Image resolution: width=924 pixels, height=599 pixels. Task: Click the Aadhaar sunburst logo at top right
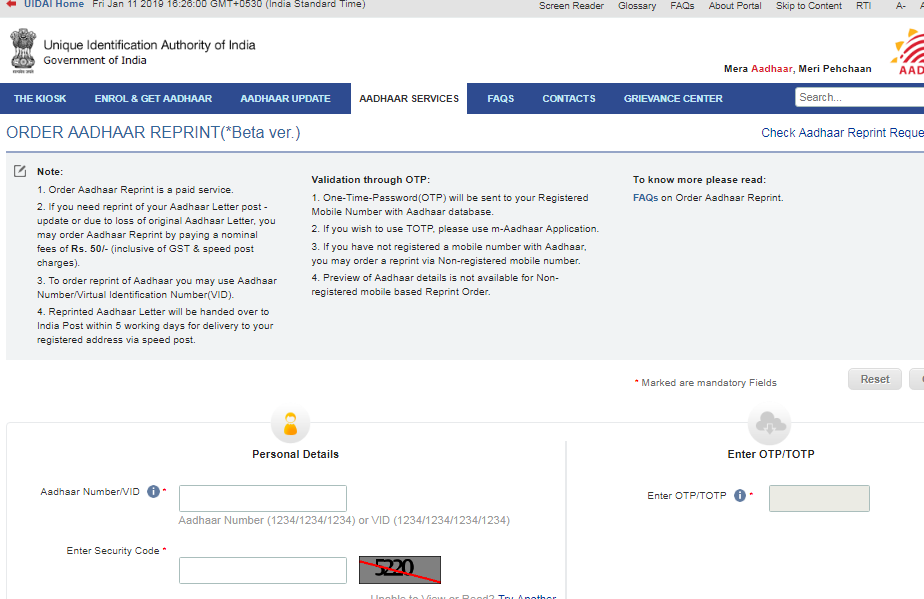[x=908, y=48]
